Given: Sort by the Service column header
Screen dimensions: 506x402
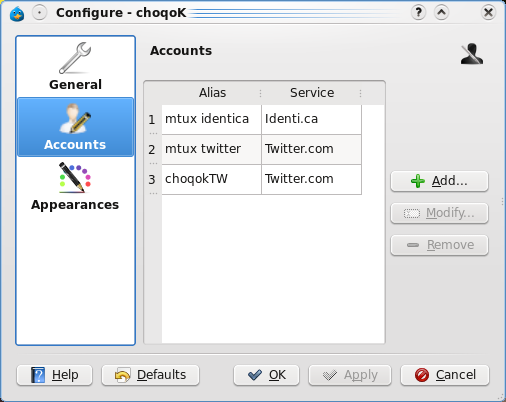Looking at the screenshot, I should point(312,93).
